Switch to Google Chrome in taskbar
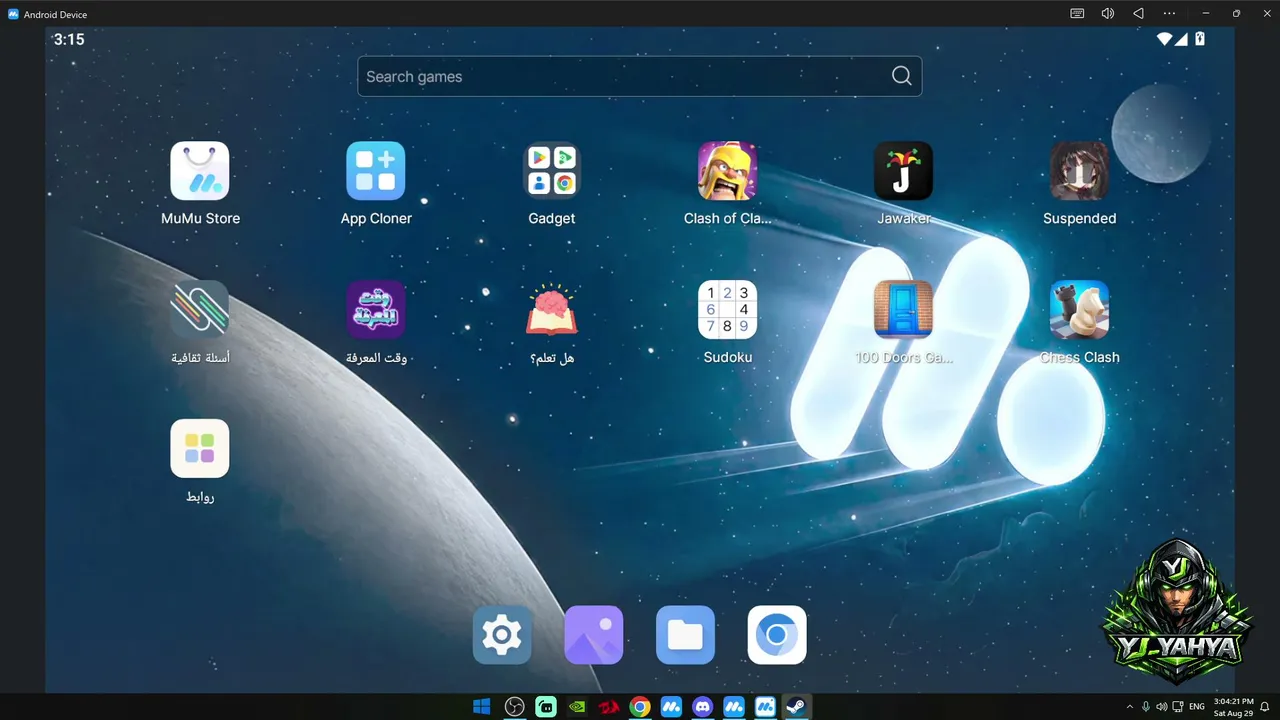 640,707
